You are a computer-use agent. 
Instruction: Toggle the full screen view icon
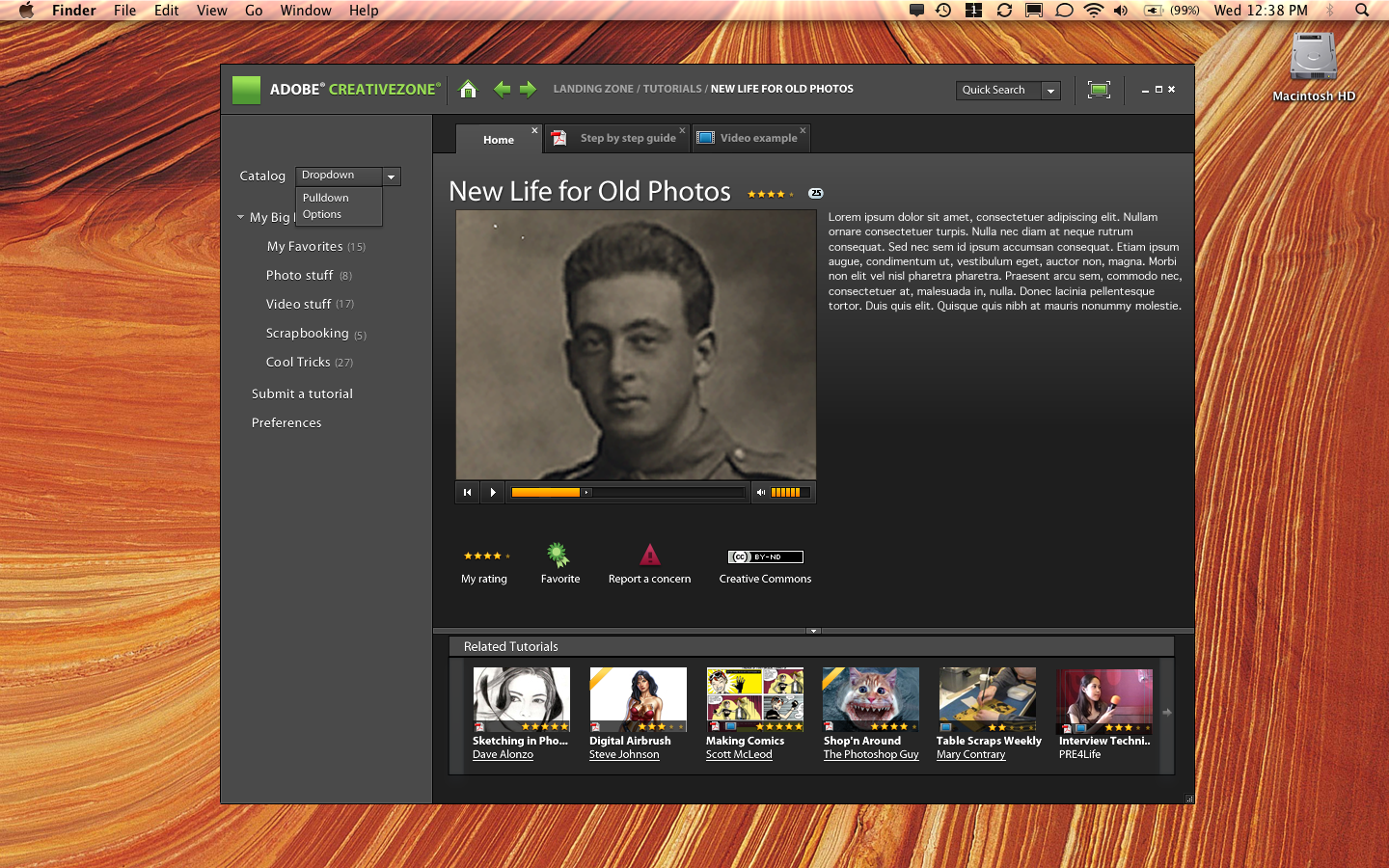tap(1099, 90)
